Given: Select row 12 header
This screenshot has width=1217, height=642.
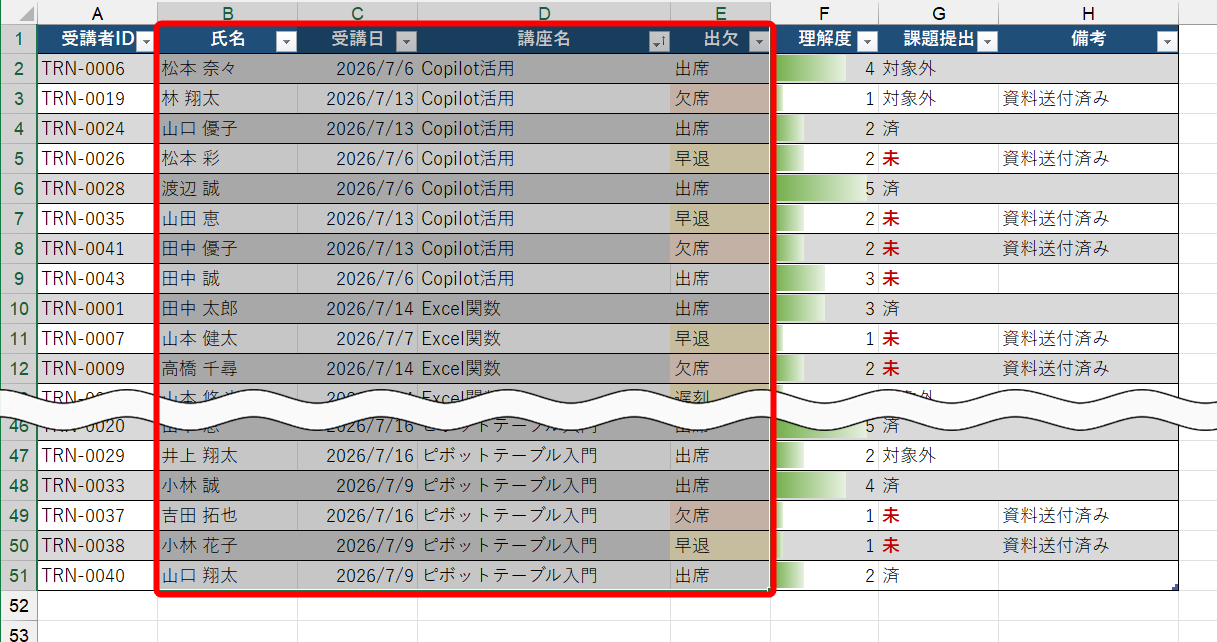Looking at the screenshot, I should click(19, 369).
